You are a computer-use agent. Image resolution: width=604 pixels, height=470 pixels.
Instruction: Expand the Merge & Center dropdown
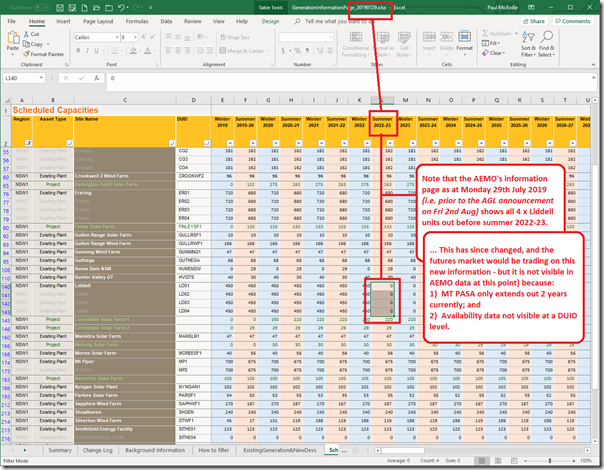click(268, 51)
